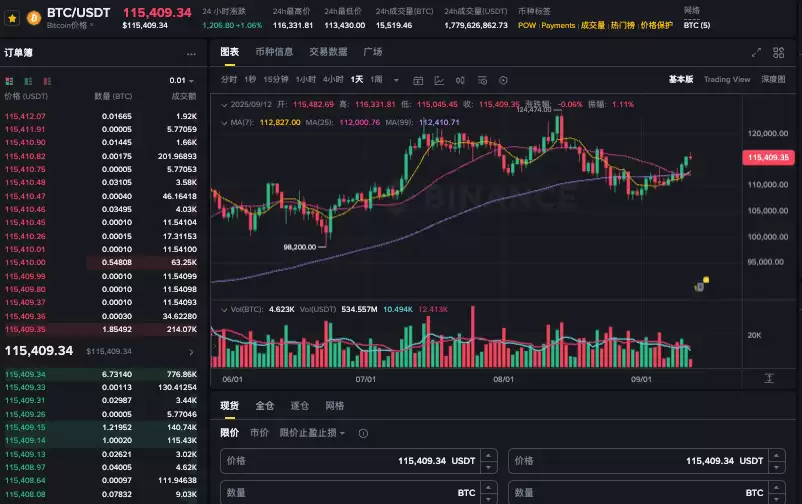Viewport: 802px width, 504px height.
Task: Click the orange Bitcoin coin logo
Action: (x=34, y=18)
